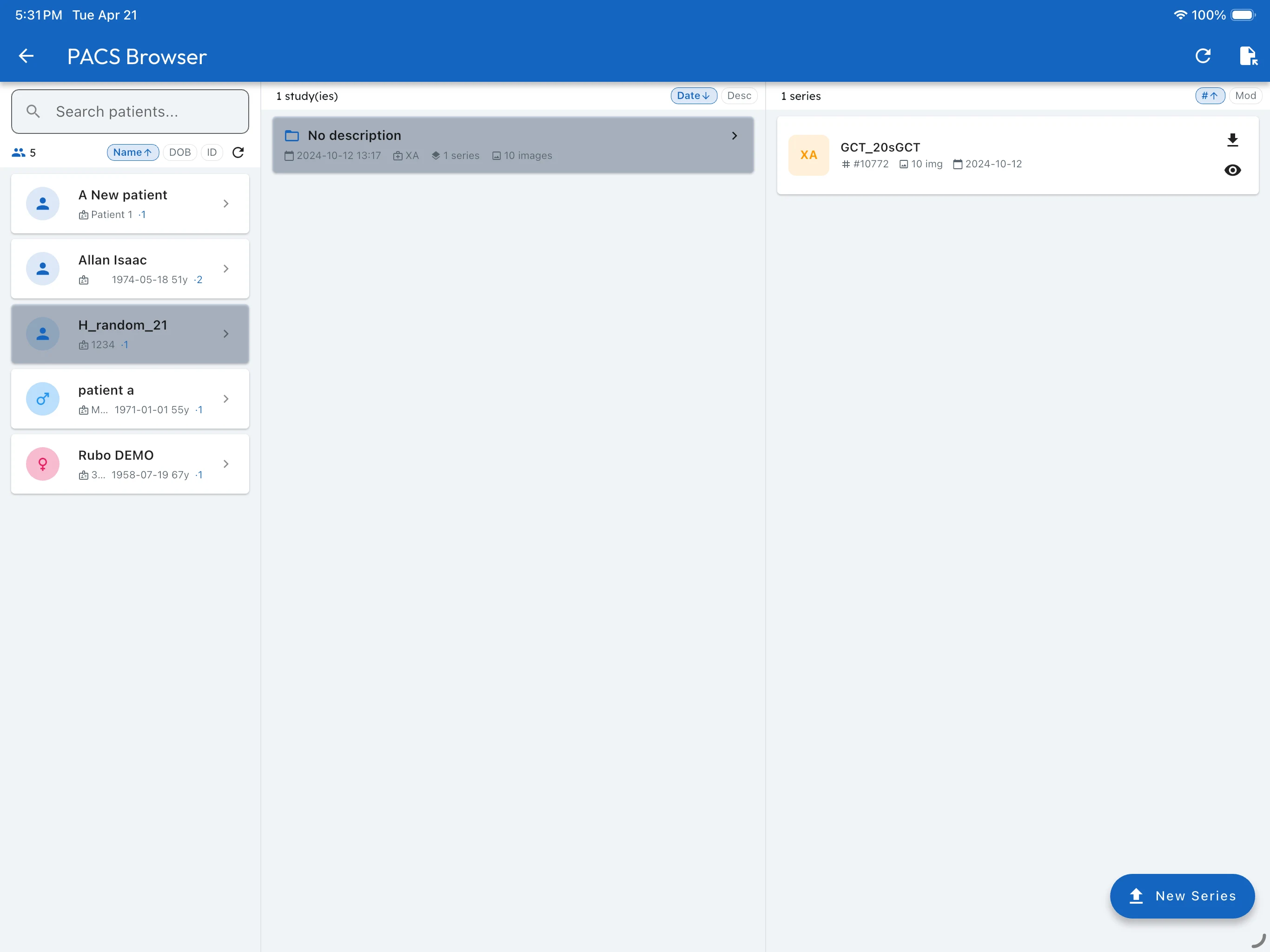This screenshot has height=952, width=1270.
Task: Click the folder icon of No description study
Action: coord(291,136)
